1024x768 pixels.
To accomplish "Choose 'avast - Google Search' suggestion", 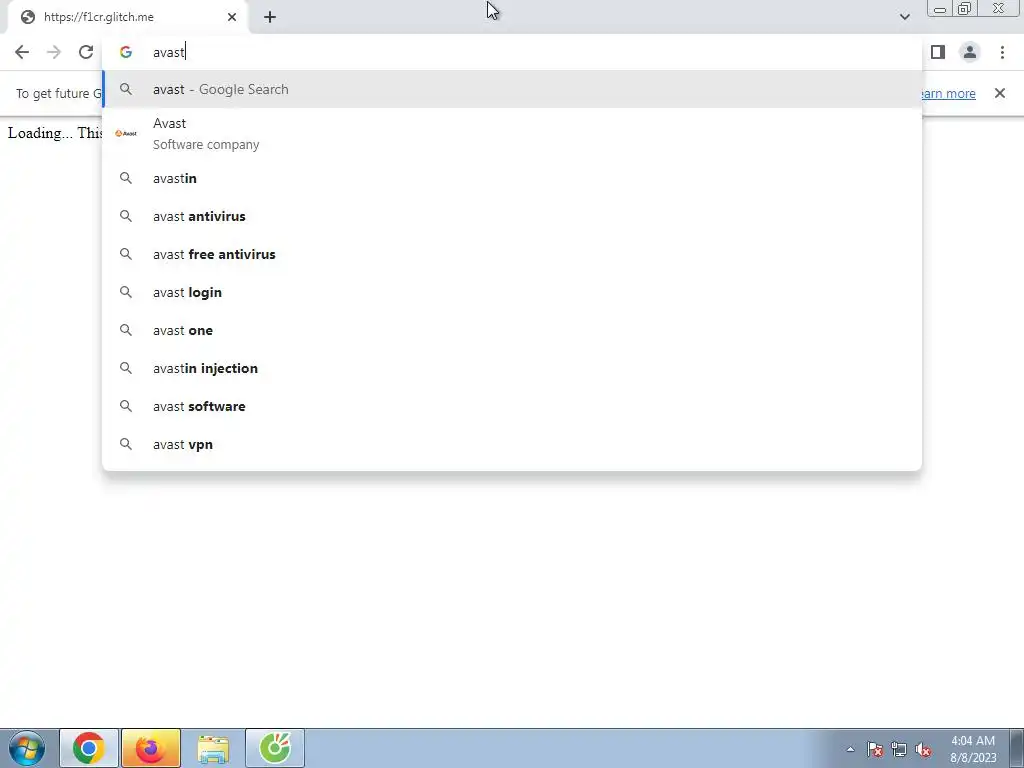I will click(x=512, y=89).
